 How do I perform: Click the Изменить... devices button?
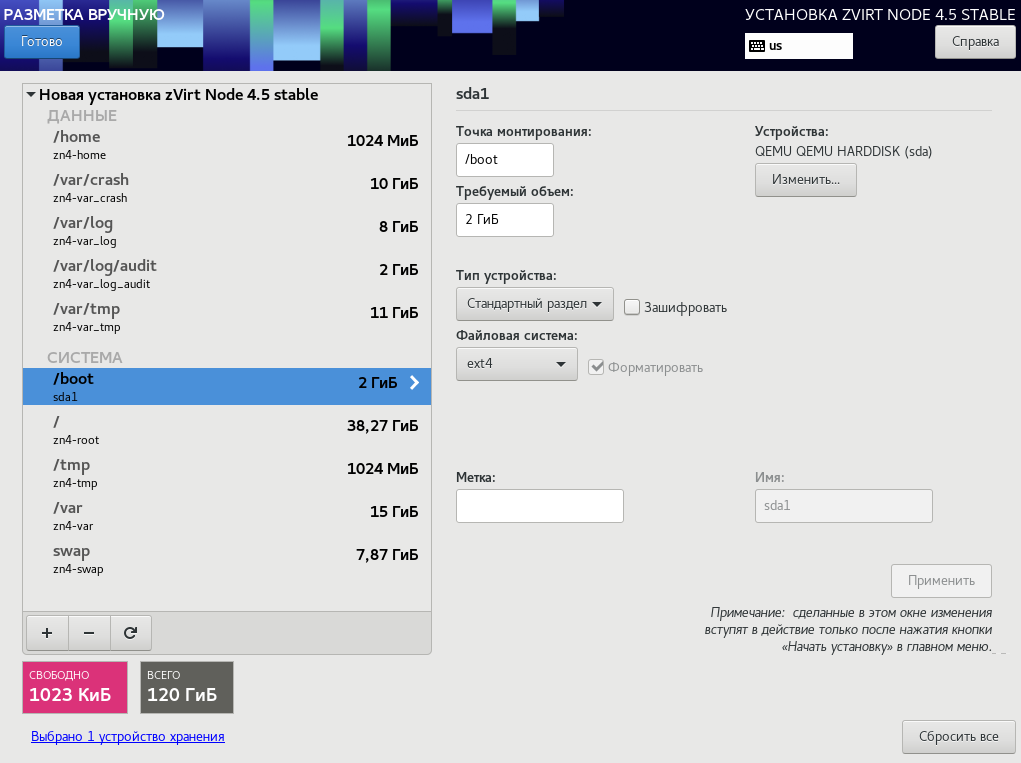coord(805,180)
